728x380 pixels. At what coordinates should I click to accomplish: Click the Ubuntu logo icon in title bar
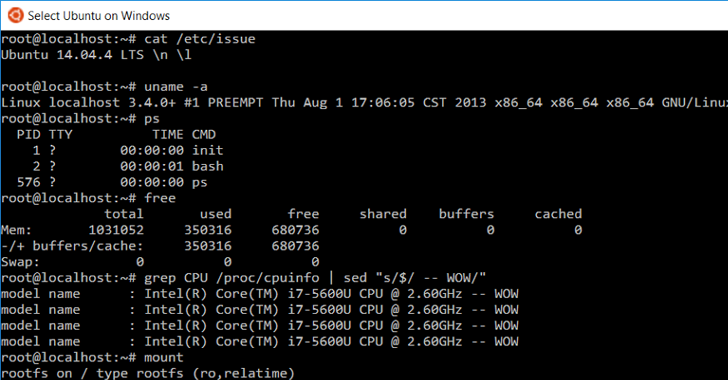point(15,15)
